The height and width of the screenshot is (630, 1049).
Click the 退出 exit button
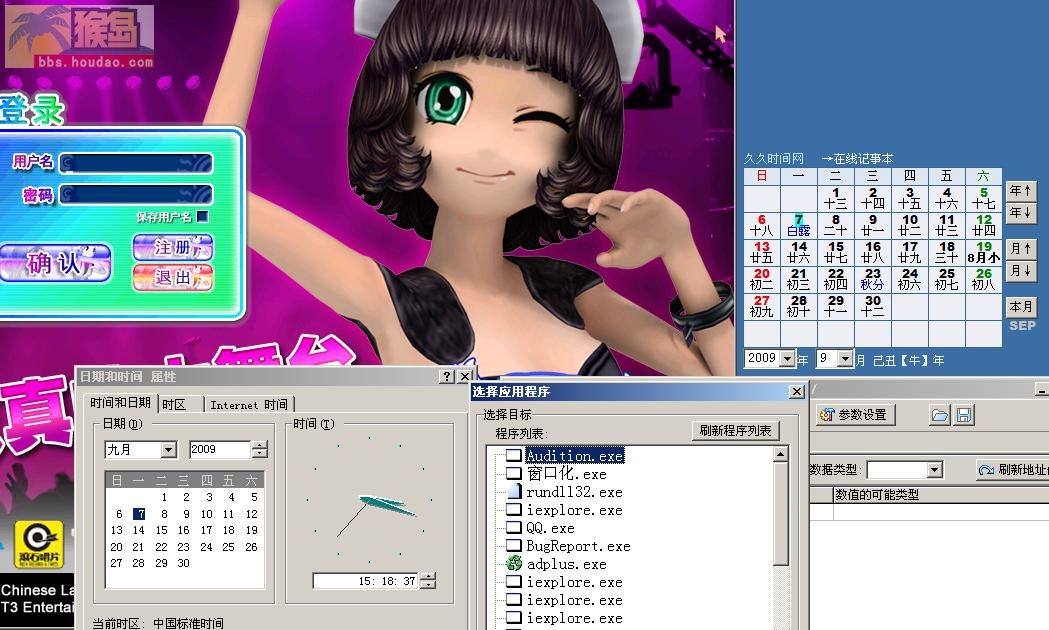[x=173, y=278]
